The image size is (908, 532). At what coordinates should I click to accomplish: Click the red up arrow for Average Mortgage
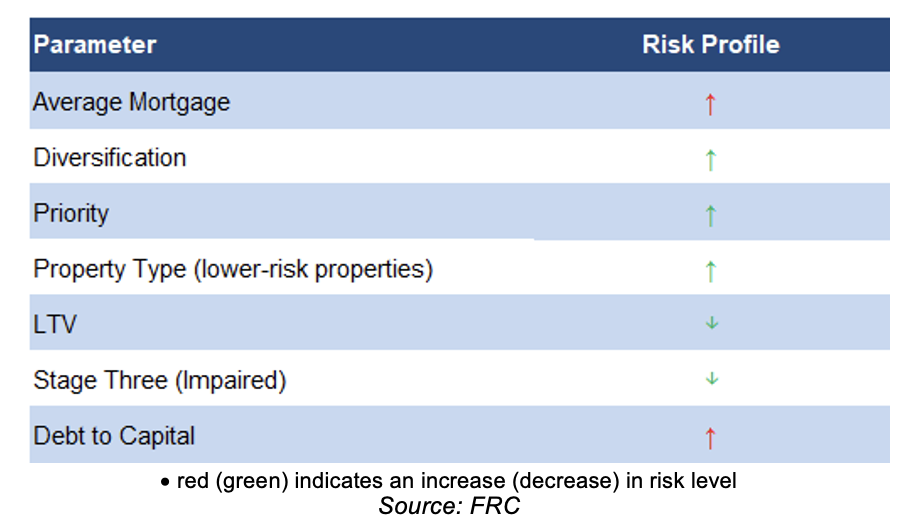tap(711, 105)
